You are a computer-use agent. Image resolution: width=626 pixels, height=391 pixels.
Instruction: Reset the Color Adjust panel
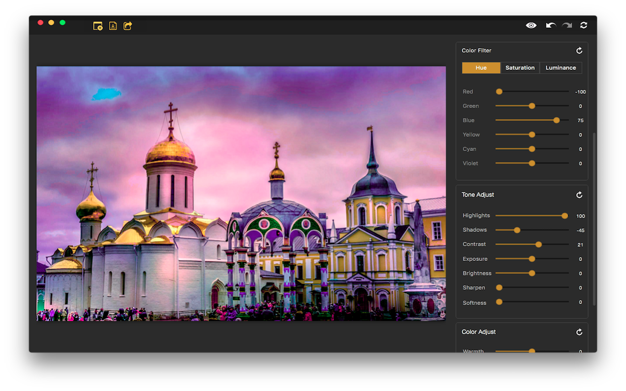pyautogui.click(x=579, y=332)
